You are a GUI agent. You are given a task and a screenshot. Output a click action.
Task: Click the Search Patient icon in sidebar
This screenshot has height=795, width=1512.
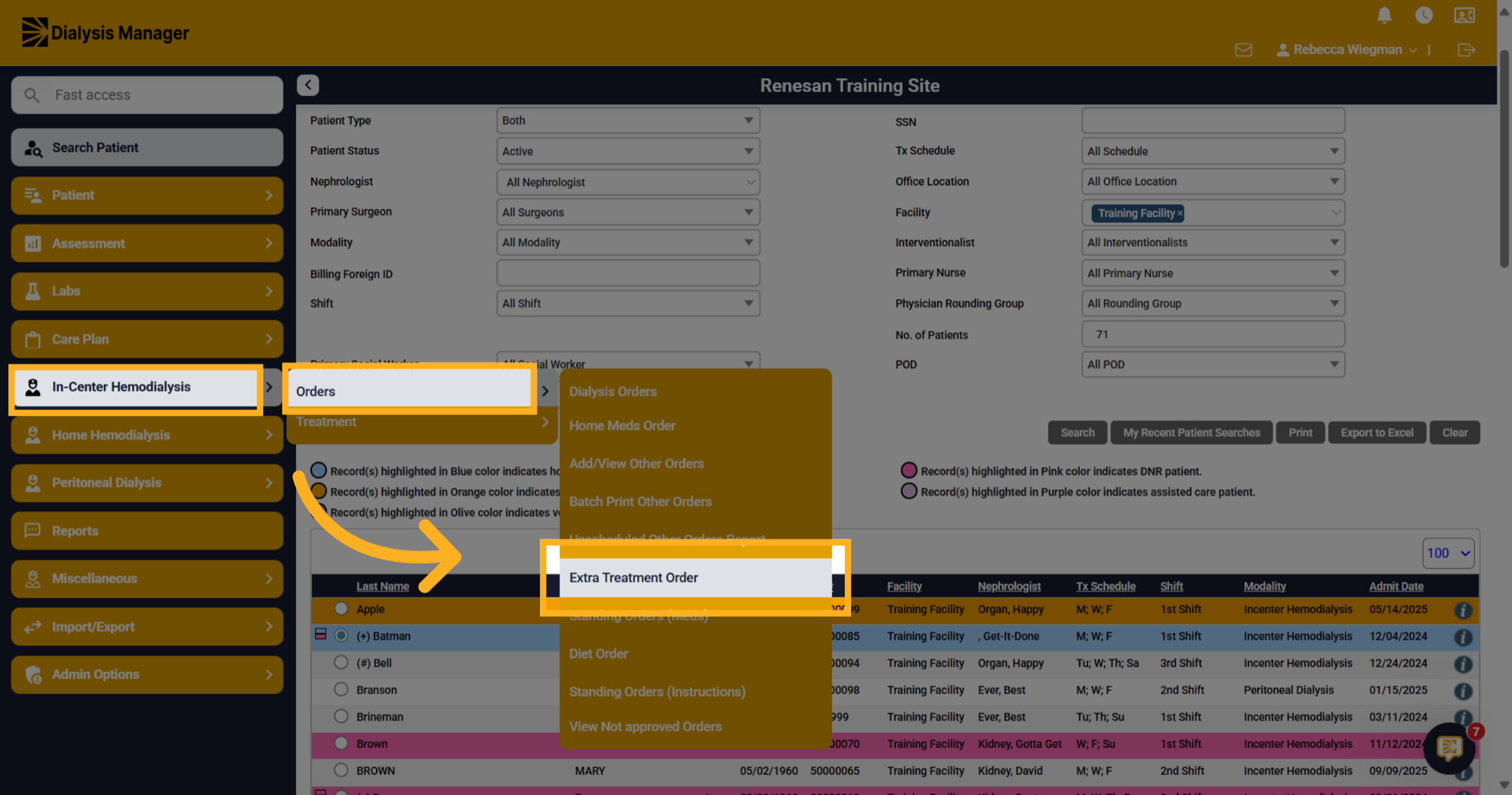coord(33,148)
